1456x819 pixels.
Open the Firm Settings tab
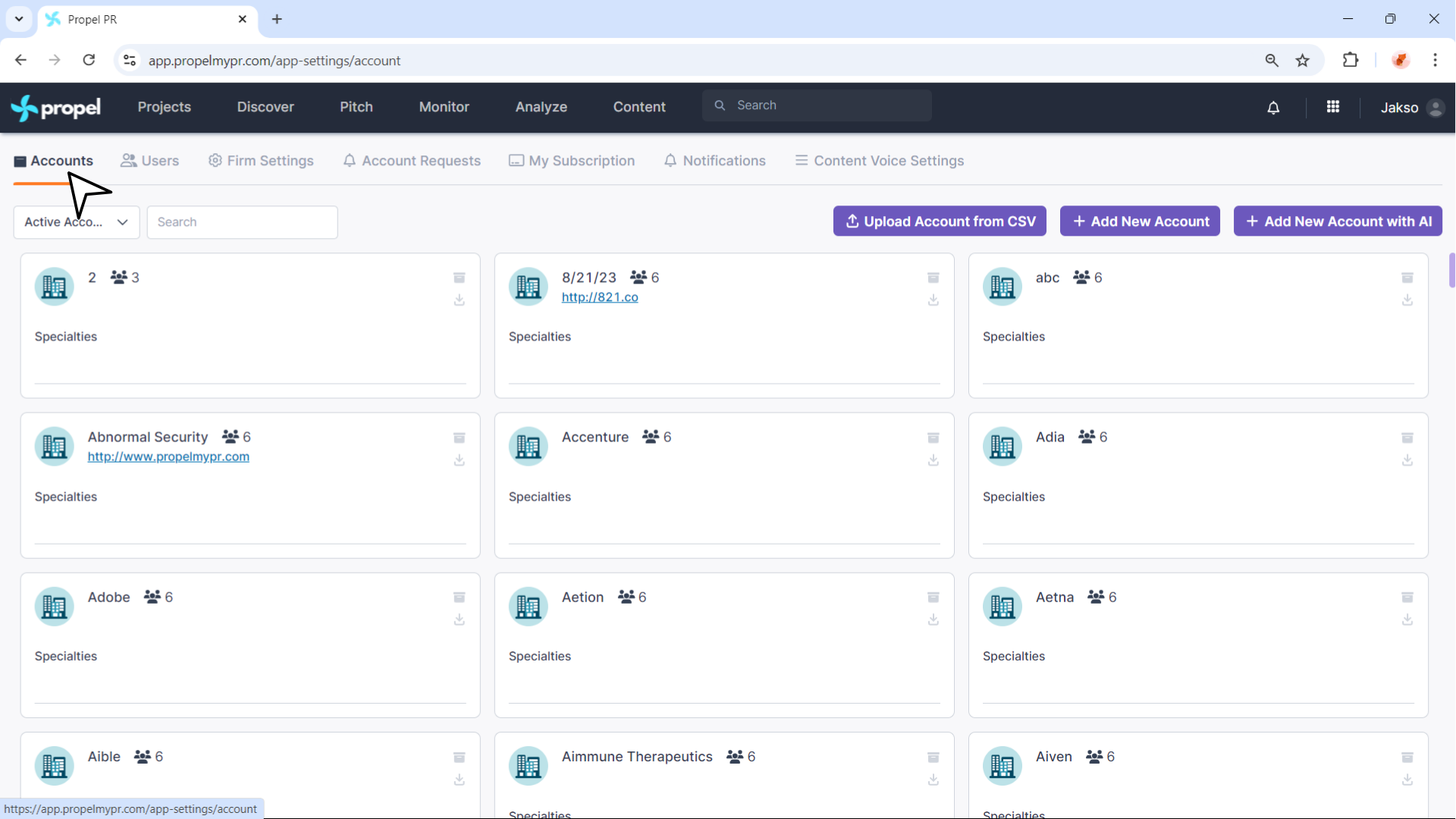coord(261,161)
